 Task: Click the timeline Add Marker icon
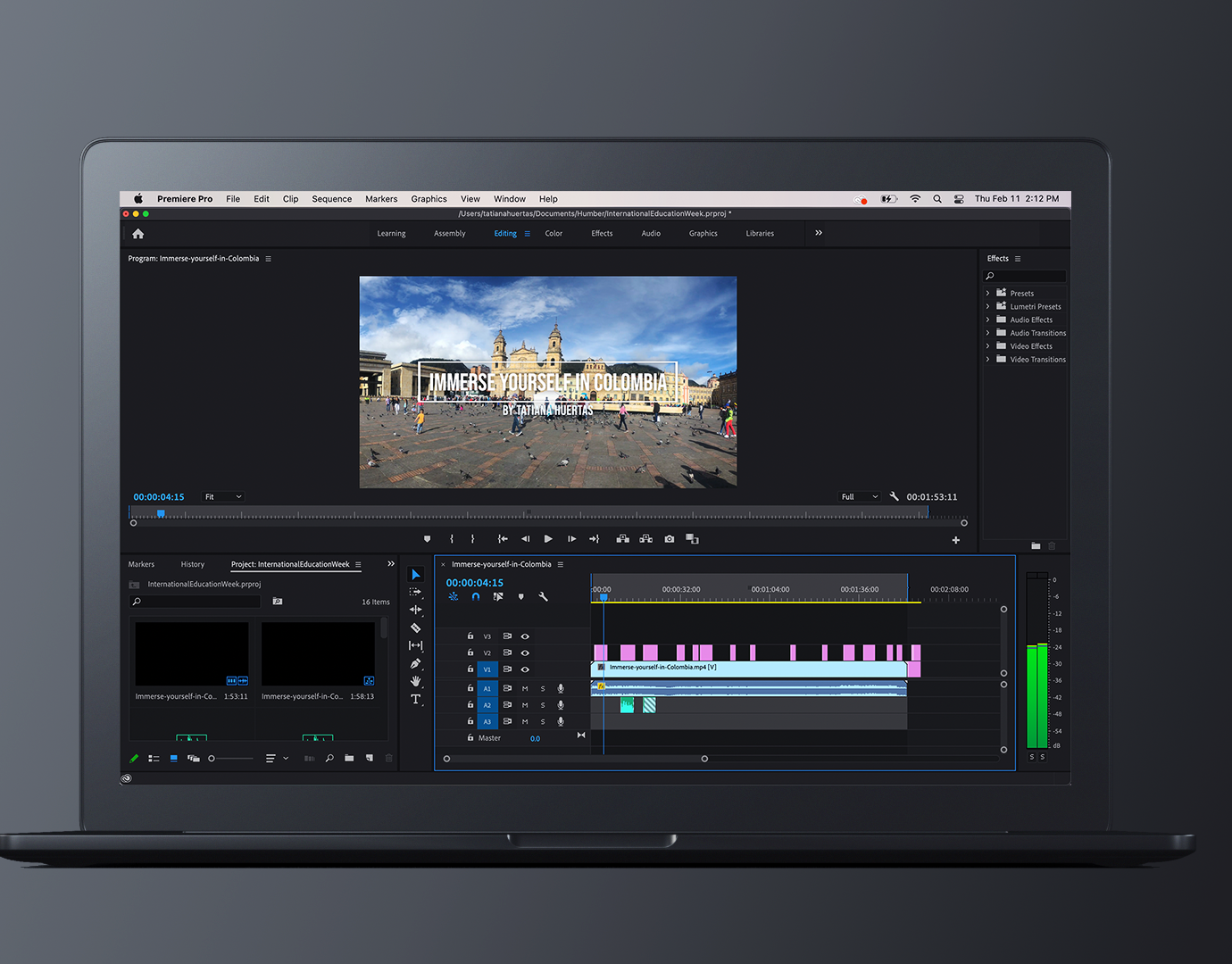pos(520,596)
